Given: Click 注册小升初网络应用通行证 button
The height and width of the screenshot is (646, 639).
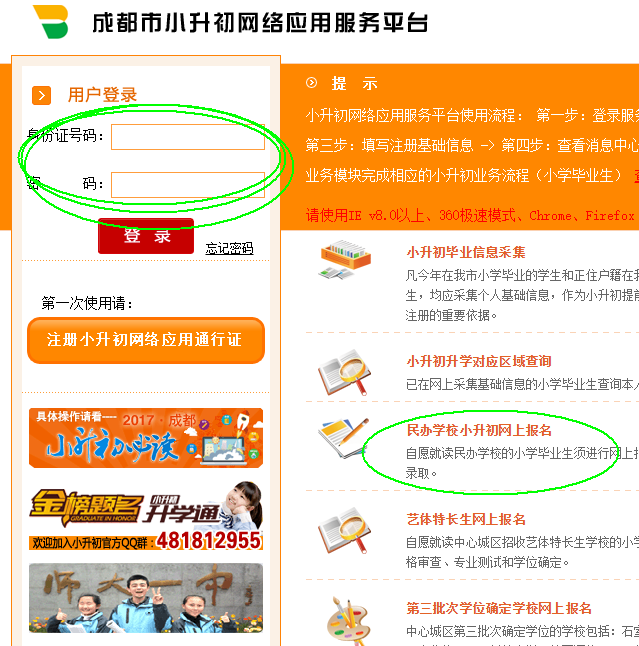Looking at the screenshot, I should [x=146, y=340].
